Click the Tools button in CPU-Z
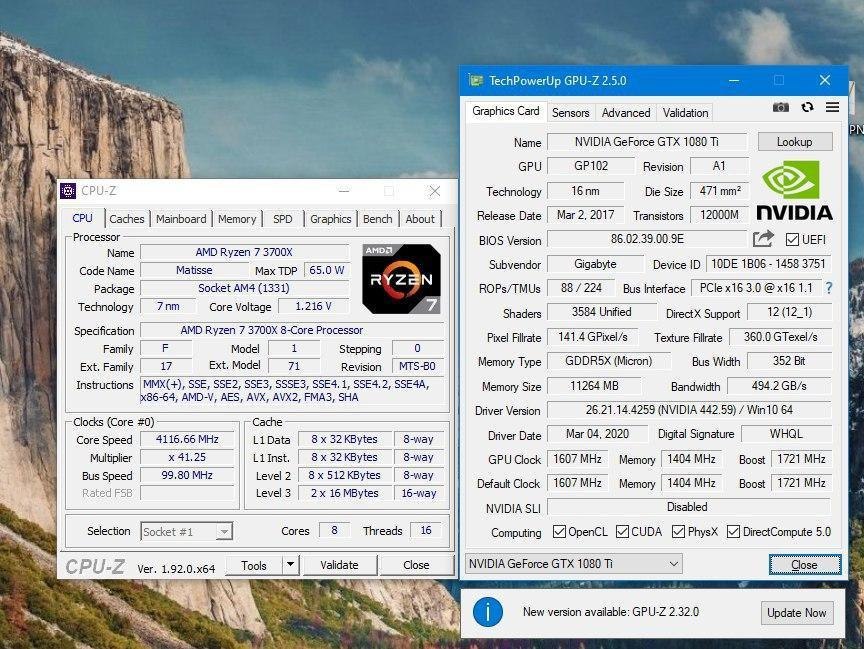This screenshot has width=864, height=649. [x=254, y=565]
